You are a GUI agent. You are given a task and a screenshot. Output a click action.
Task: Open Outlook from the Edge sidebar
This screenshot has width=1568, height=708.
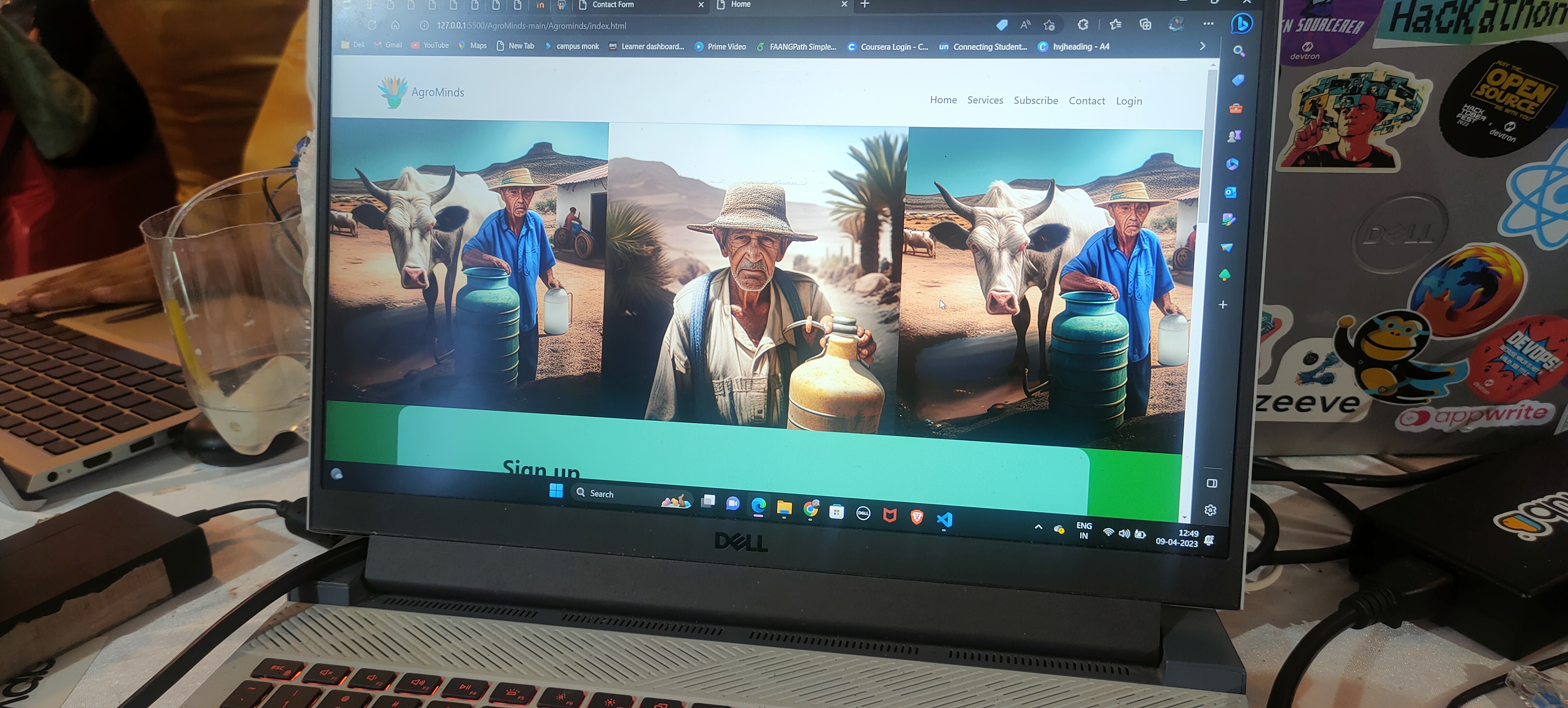1230,192
